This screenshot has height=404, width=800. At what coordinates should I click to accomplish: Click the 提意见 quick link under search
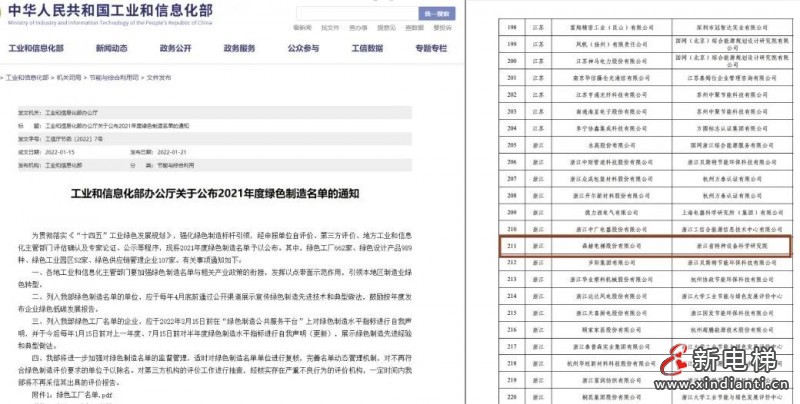[386, 28]
